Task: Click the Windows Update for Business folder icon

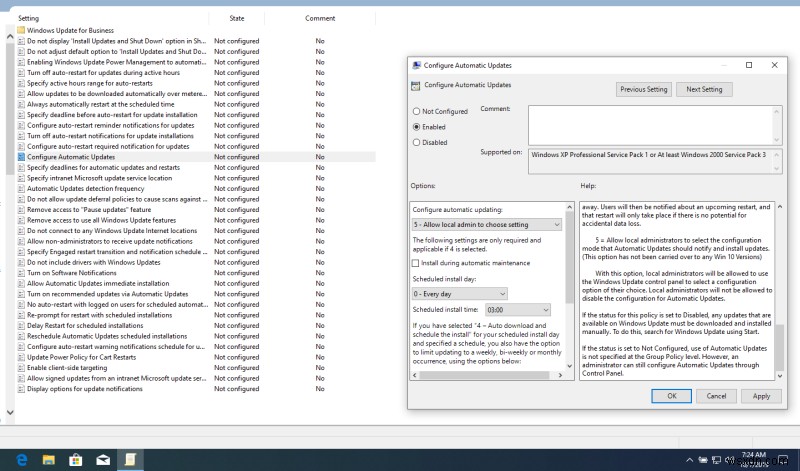Action: point(21,30)
